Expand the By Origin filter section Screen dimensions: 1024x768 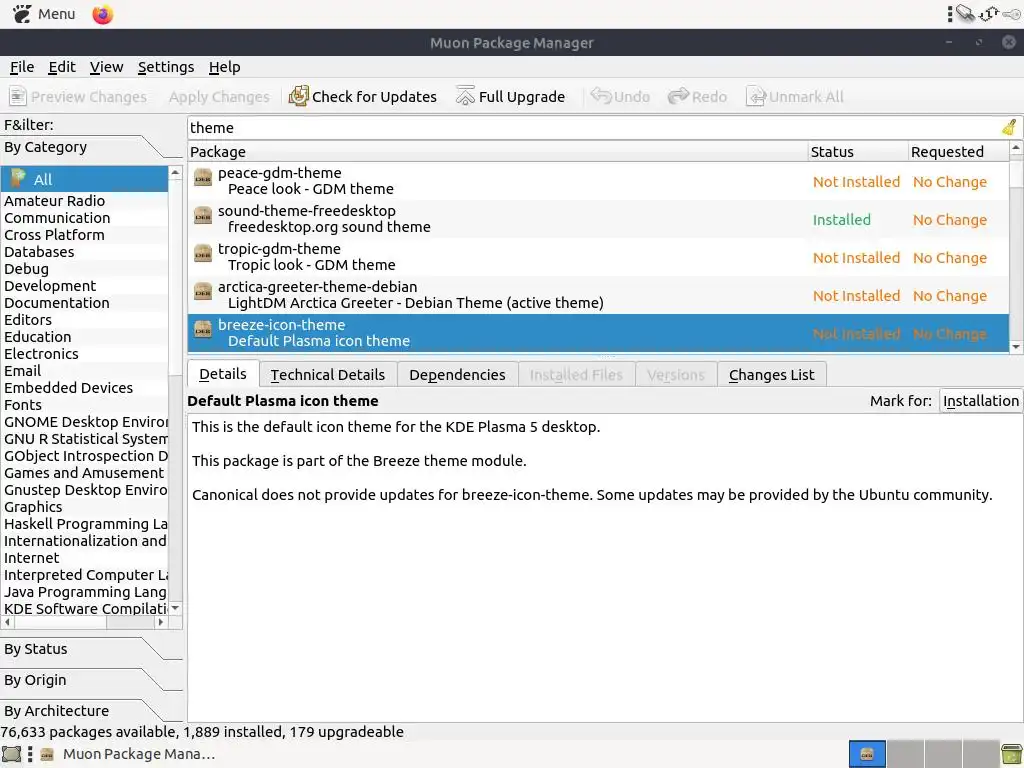(x=91, y=680)
